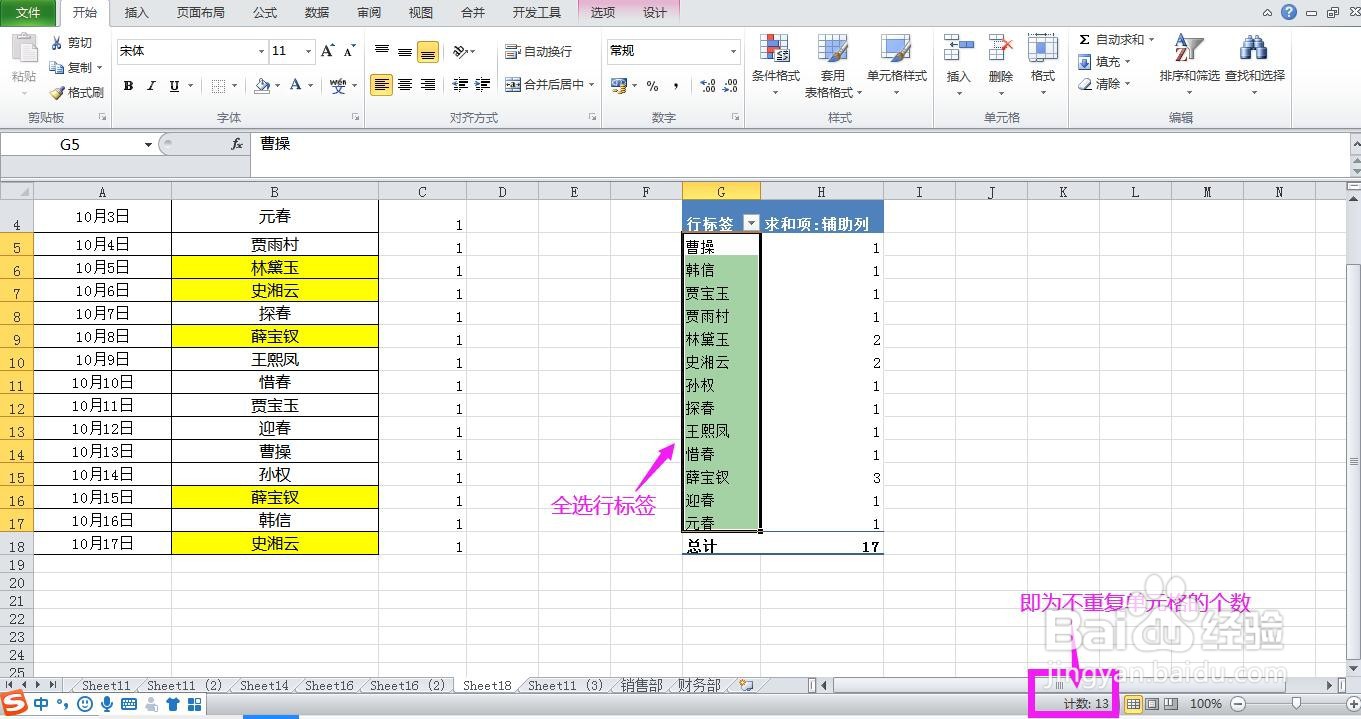Viewport: 1361px width, 719px height.
Task: Click the fill color paint bucket
Action: 262,86
